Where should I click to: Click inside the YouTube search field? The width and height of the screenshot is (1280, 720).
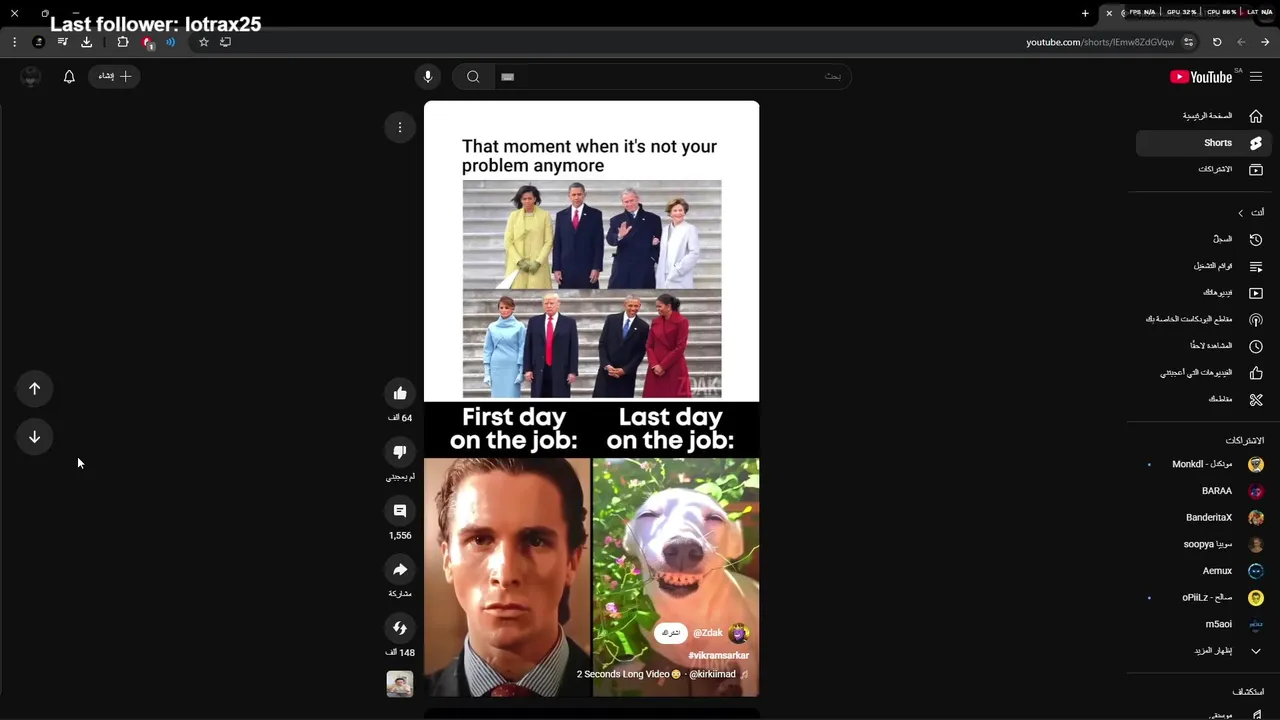point(672,76)
